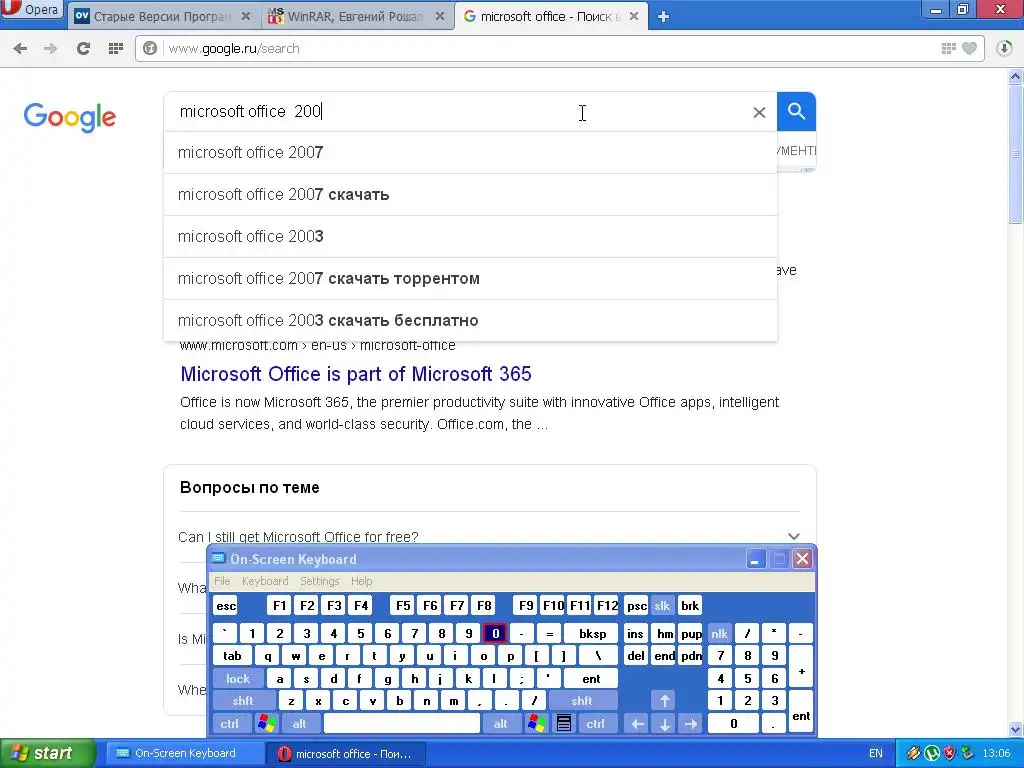Click inside the Google search box
The width and height of the screenshot is (1024, 768).
(457, 112)
